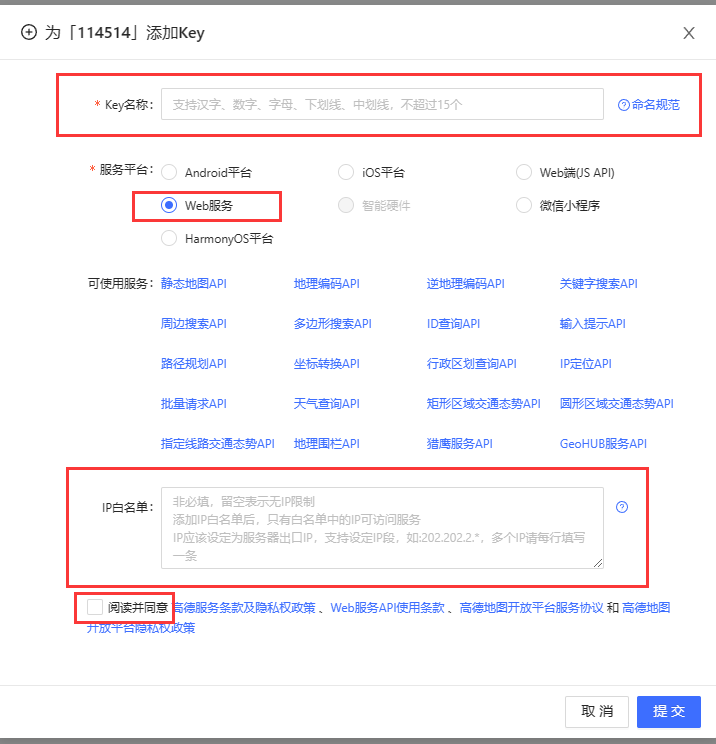Open the IP定位API link
Viewport: 716px width, 744px height.
point(586,364)
